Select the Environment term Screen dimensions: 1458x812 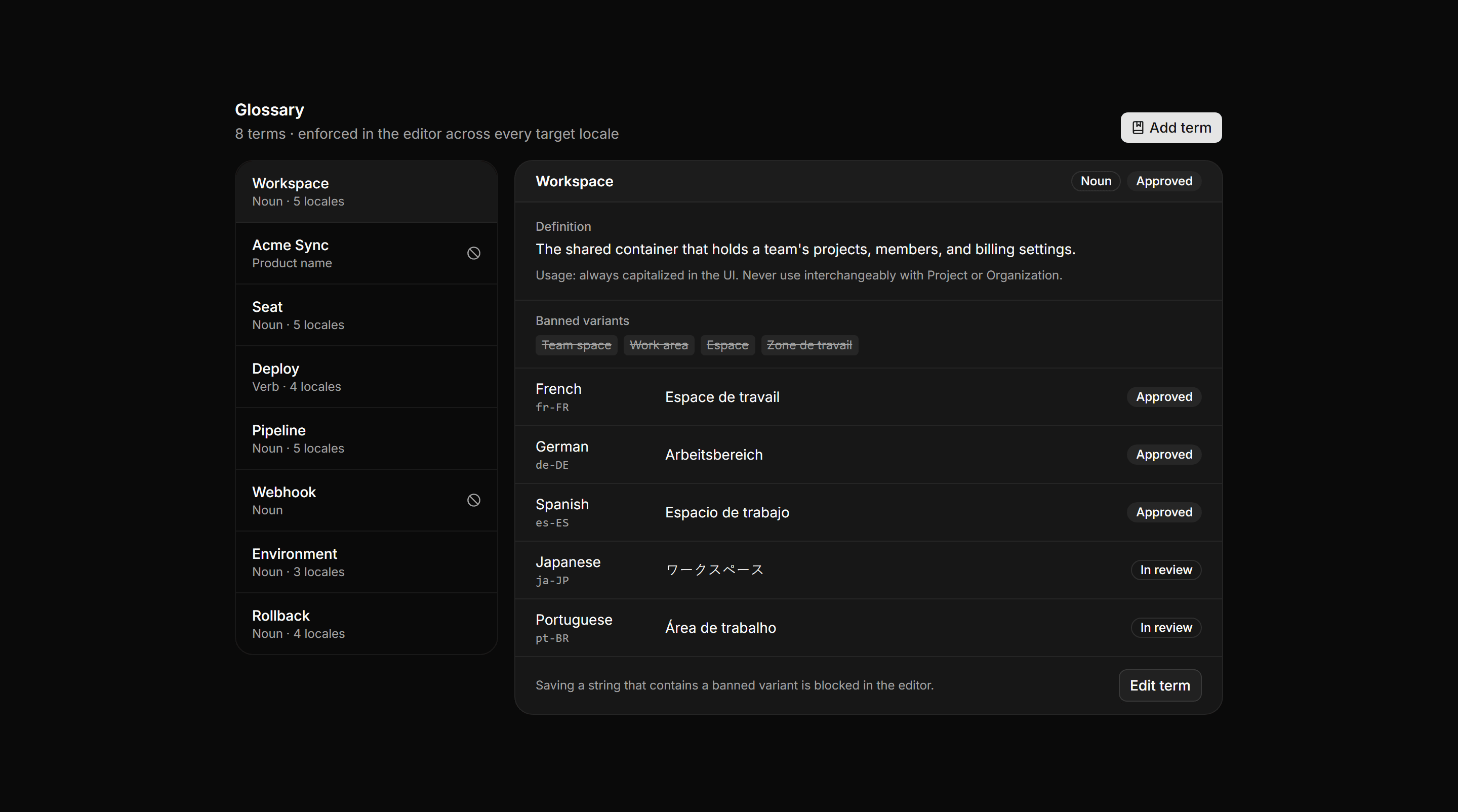(x=366, y=562)
